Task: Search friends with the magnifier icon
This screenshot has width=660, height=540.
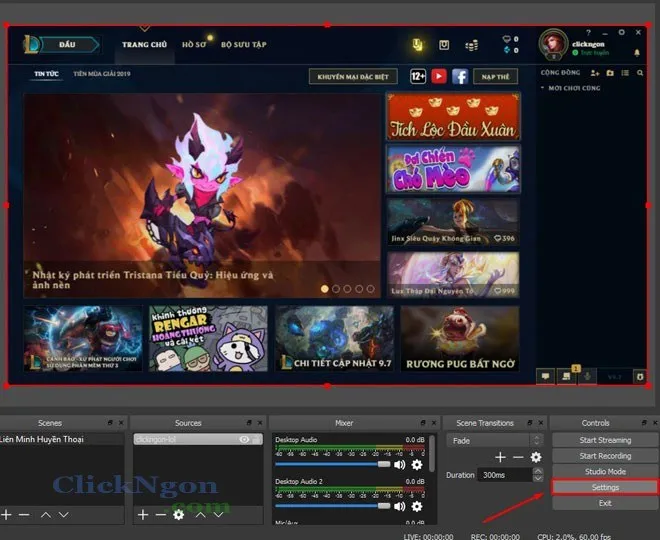Action: click(640, 73)
